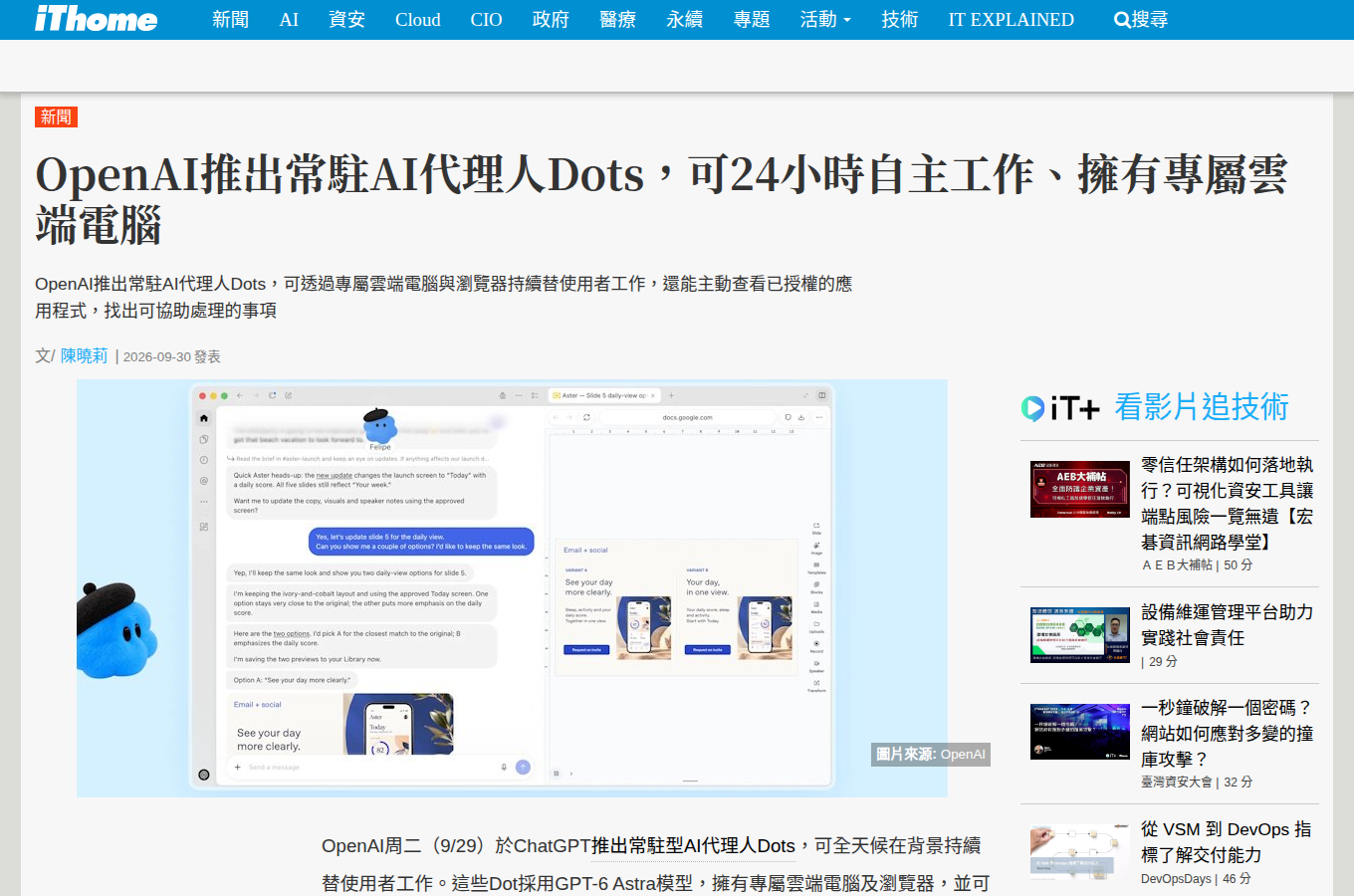Viewport: 1354px width, 896px height.
Task: Click the publish date 2026-09-30 發表
Action: pos(171,356)
